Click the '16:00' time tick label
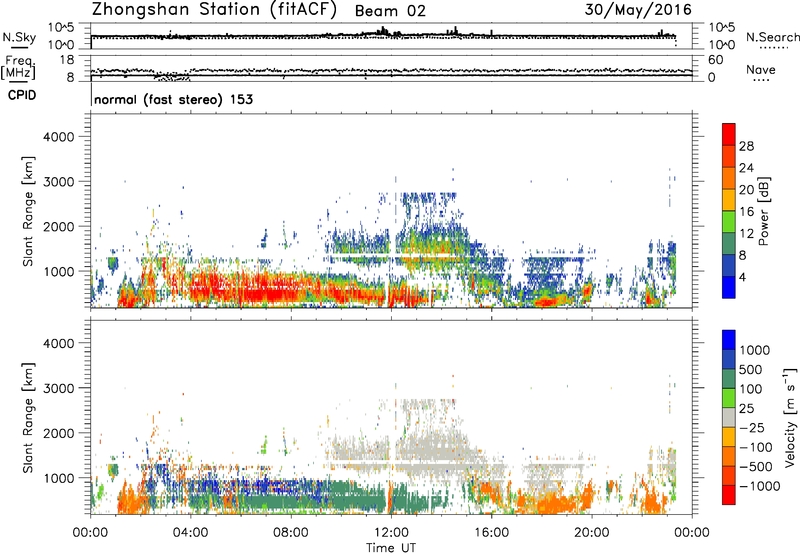This screenshot has width=800, height=554. (491, 533)
